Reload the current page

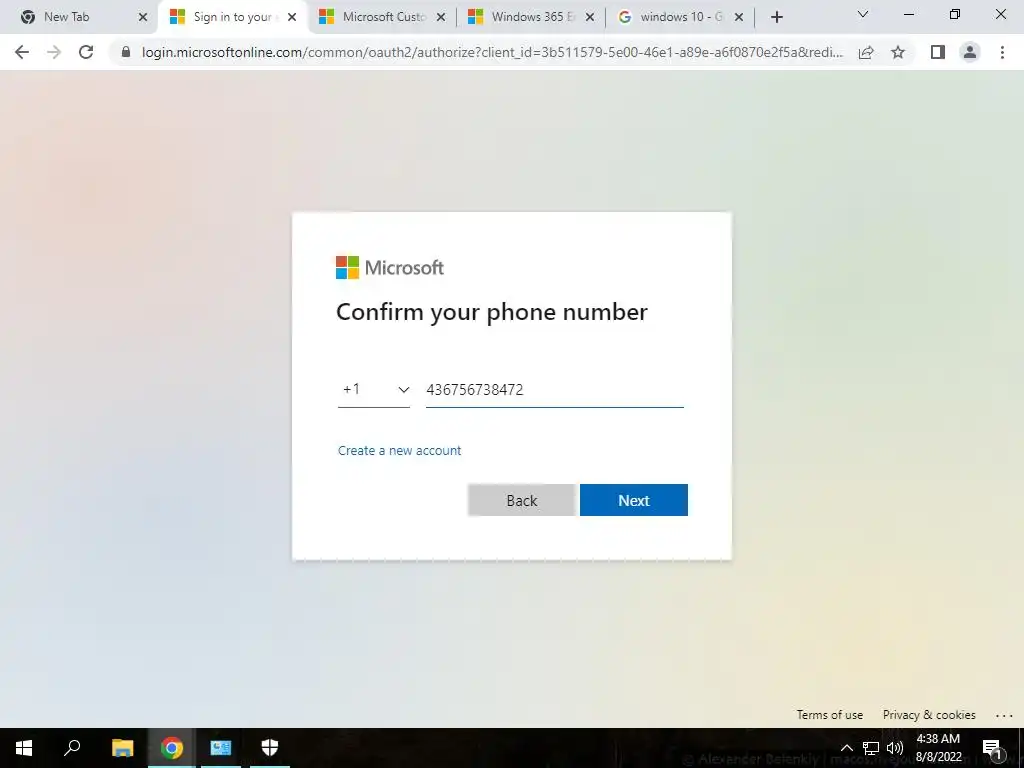coord(86,52)
